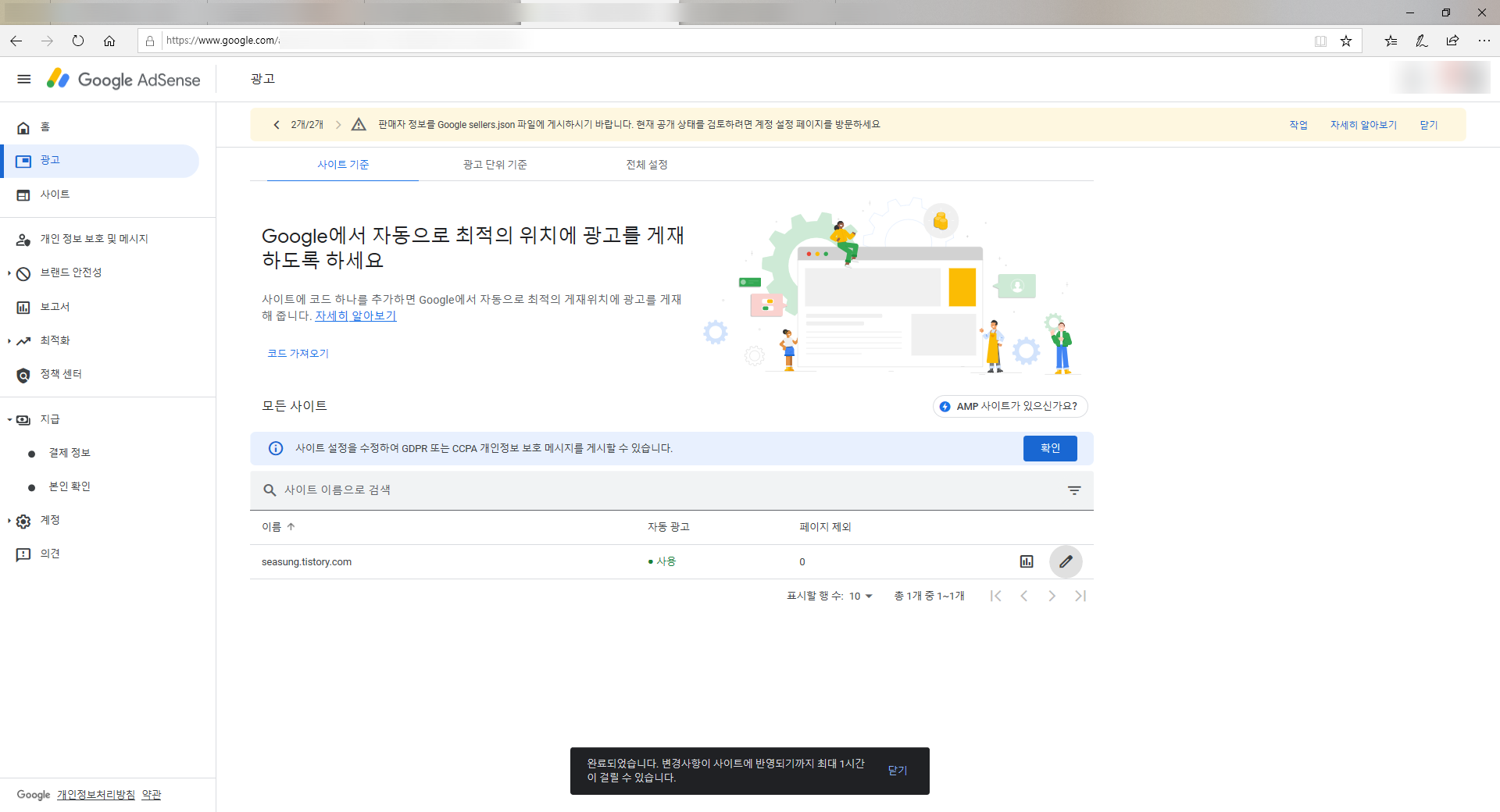Open 의견 feedback item
Image resolution: width=1500 pixels, height=812 pixels.
(x=37, y=554)
